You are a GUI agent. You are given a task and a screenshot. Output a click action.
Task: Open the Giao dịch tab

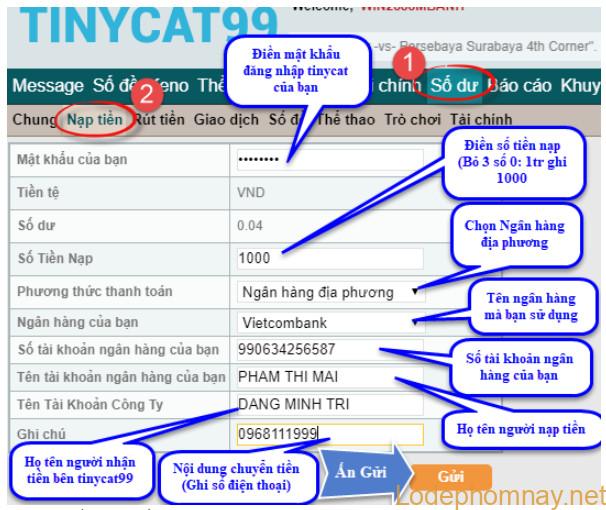pyautogui.click(x=226, y=119)
